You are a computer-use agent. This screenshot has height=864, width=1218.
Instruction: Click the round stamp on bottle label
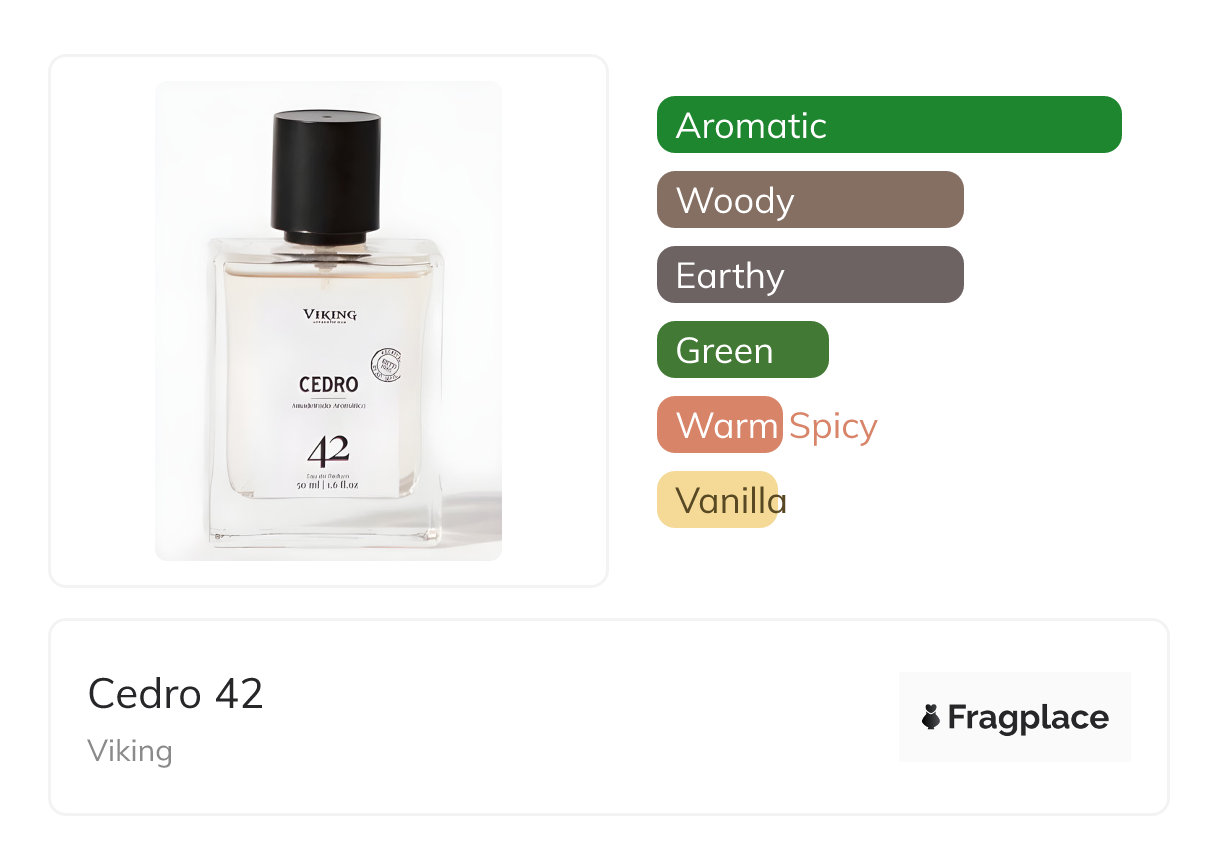(x=386, y=364)
